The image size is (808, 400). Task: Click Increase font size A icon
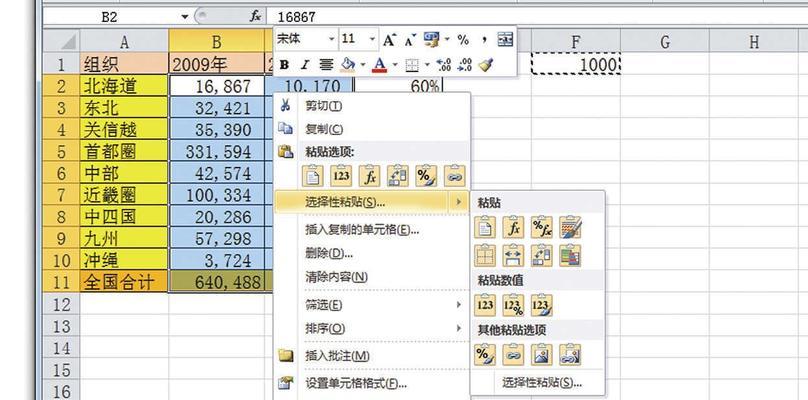[x=389, y=40]
